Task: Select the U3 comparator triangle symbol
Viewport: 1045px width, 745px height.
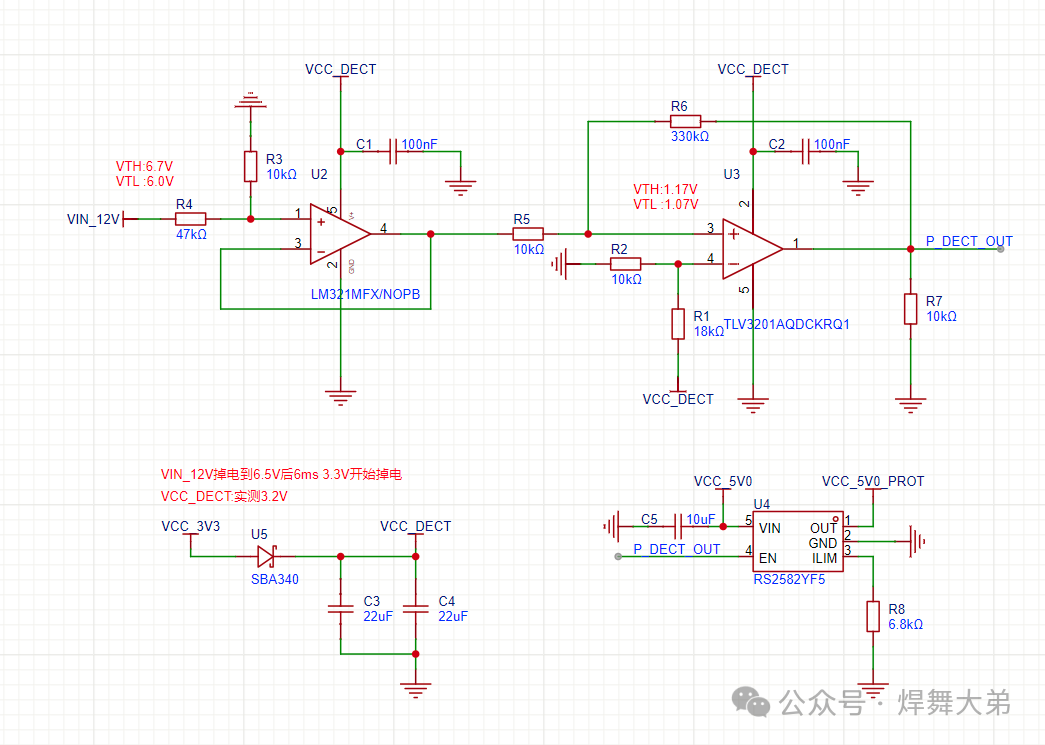Action: coord(752,249)
